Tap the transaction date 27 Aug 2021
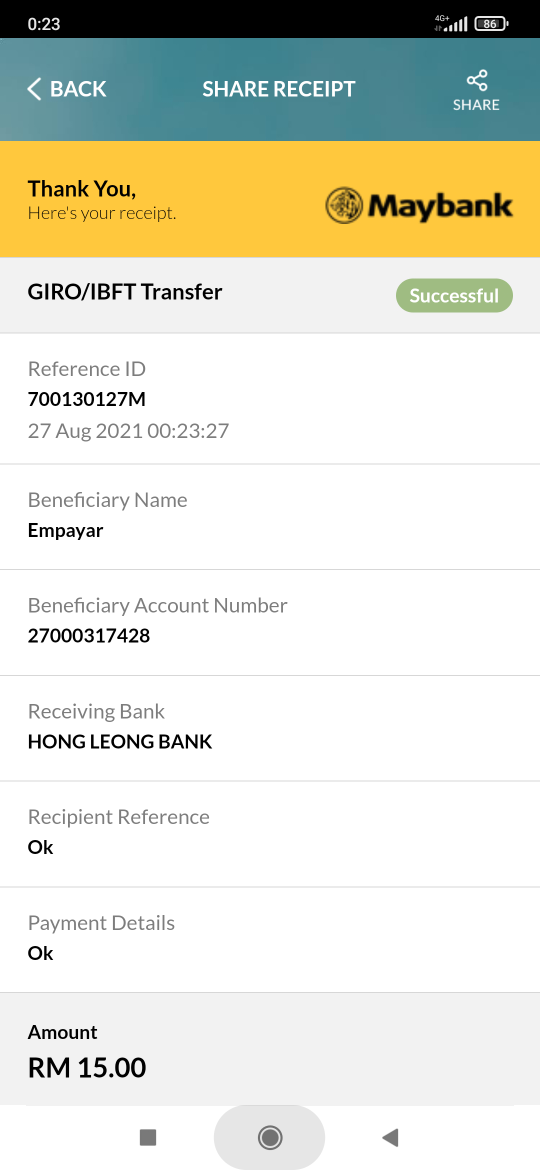This screenshot has width=540, height=1170. point(85,431)
